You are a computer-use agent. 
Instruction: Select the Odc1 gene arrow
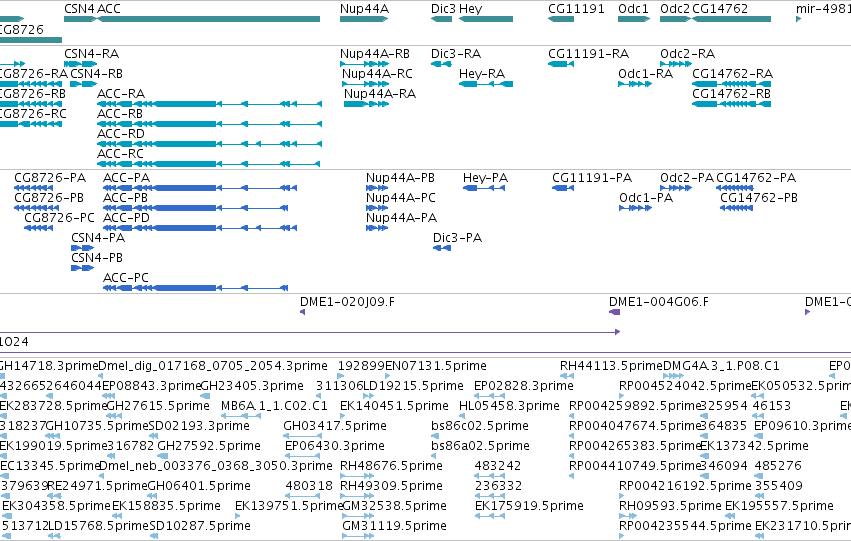point(634,19)
